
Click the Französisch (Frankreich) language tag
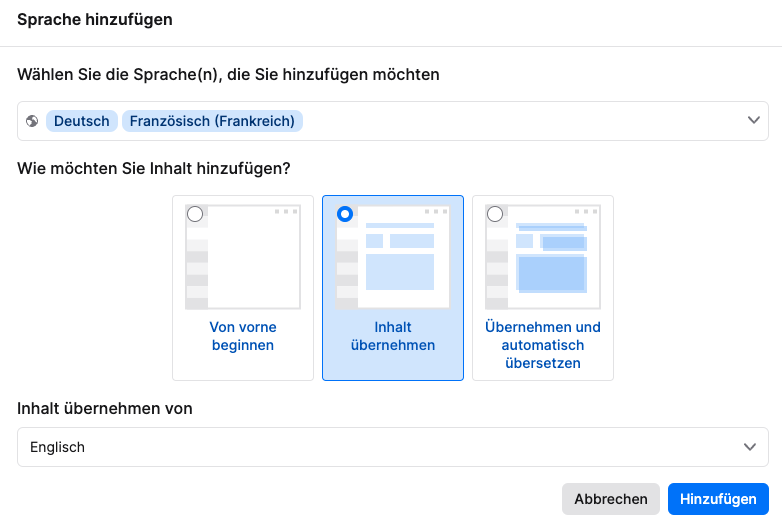pyautogui.click(x=212, y=121)
